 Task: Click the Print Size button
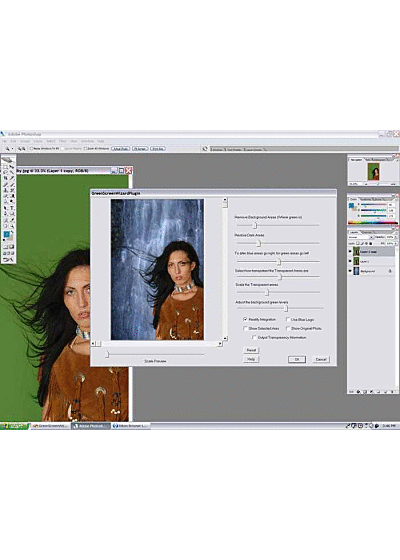click(158, 149)
